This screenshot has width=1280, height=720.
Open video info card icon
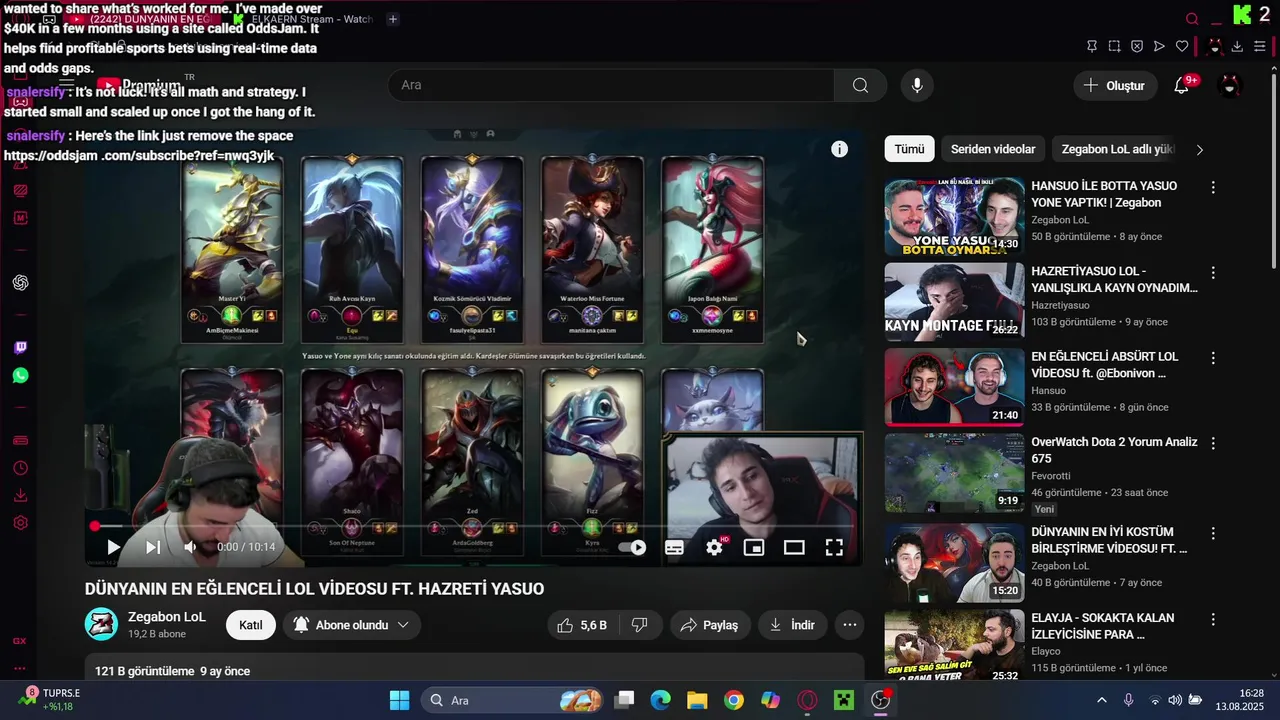pyautogui.click(x=840, y=149)
